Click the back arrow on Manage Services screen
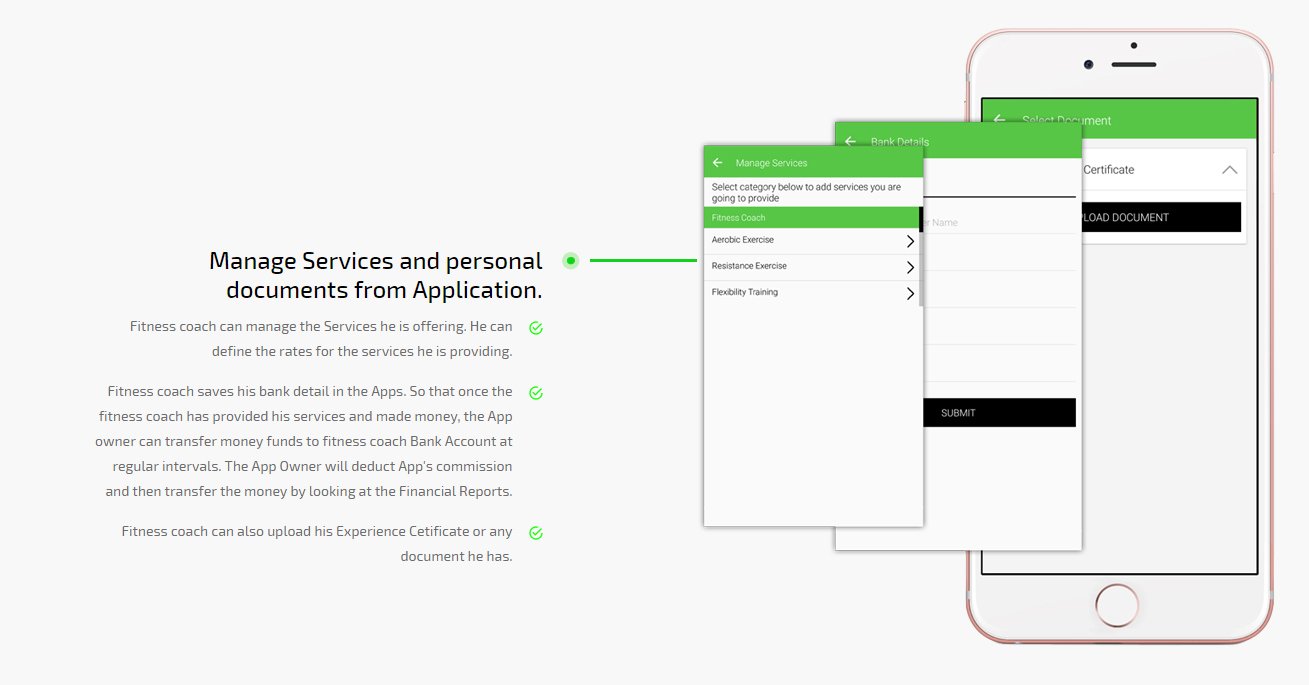This screenshot has width=1309, height=685. click(x=717, y=162)
